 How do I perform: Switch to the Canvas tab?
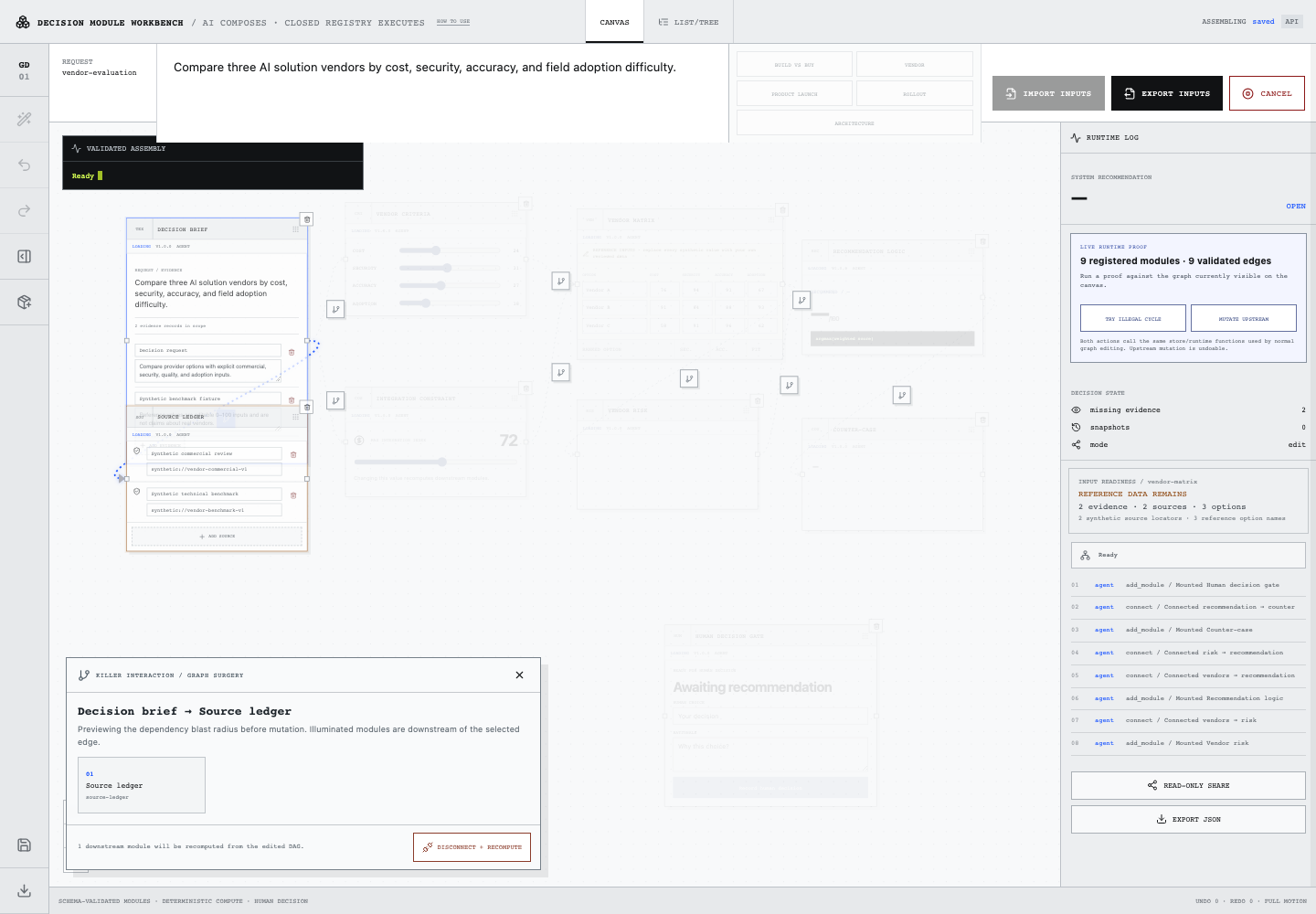coord(614,22)
